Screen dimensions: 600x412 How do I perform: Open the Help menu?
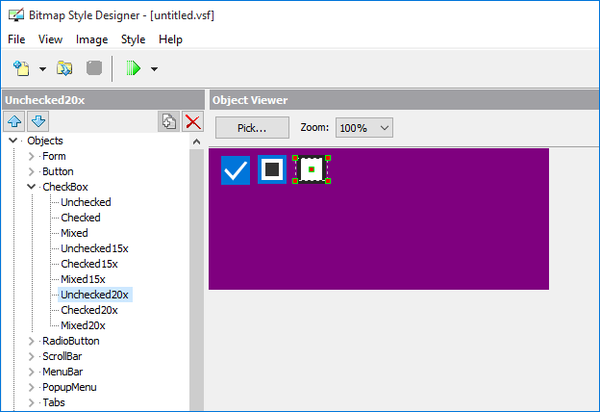tap(171, 39)
